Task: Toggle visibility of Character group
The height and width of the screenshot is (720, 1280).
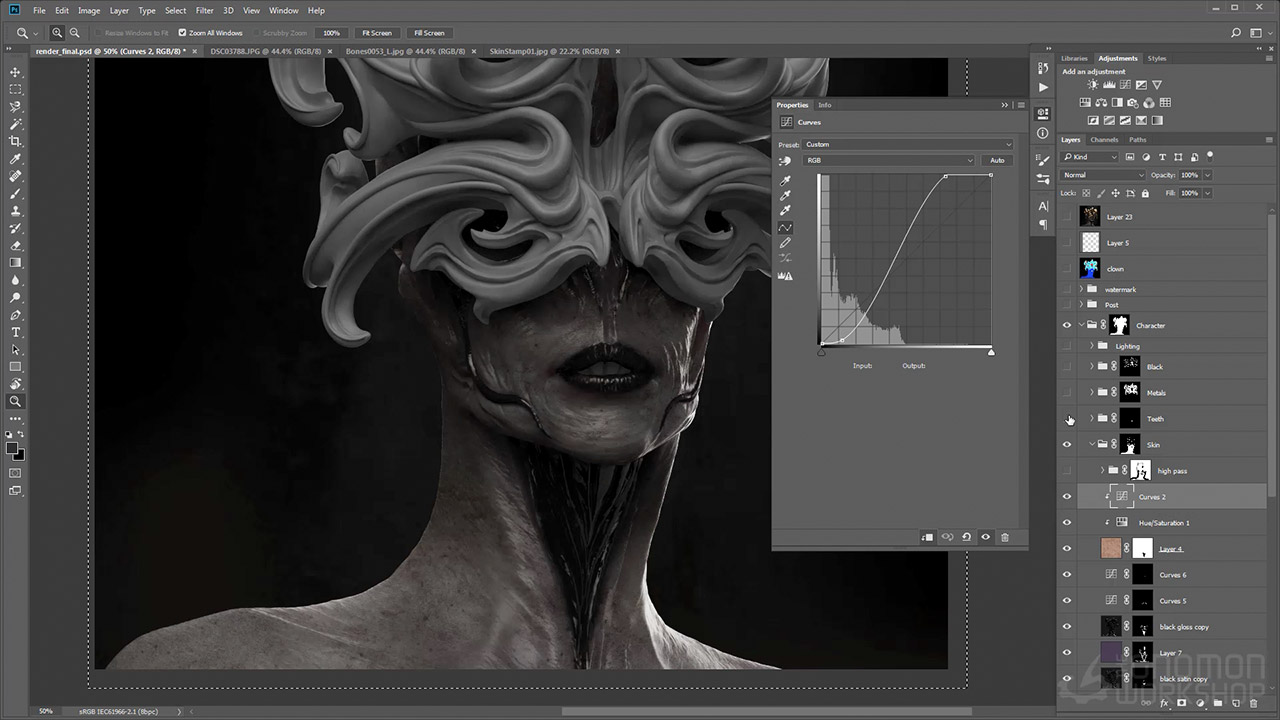Action: [1067, 325]
